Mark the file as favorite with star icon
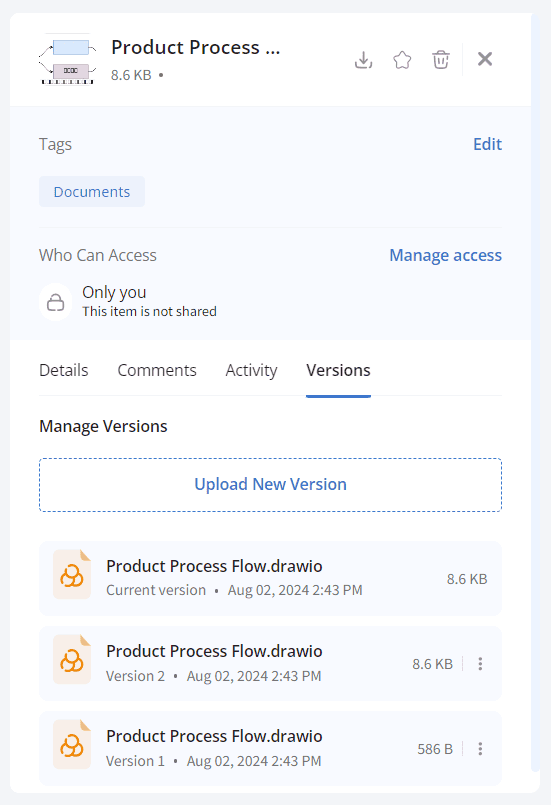The height and width of the screenshot is (805, 551). 402,60
